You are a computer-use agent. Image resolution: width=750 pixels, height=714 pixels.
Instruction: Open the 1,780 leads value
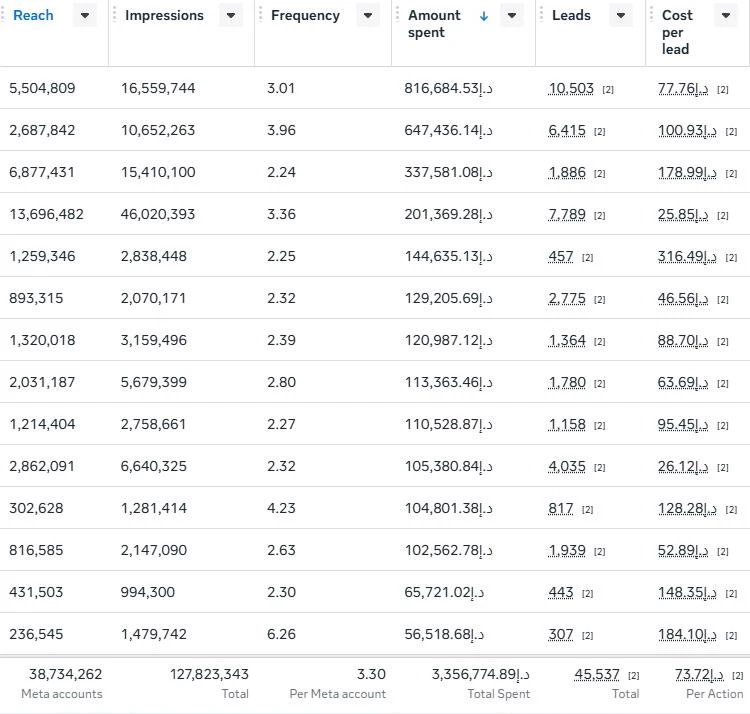(567, 383)
